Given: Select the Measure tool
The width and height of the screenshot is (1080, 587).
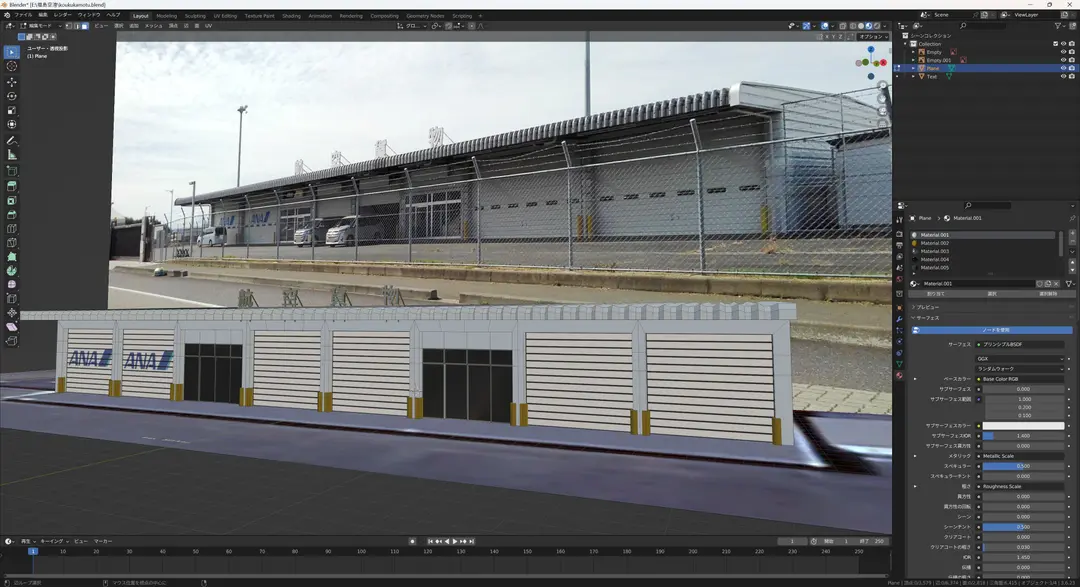Looking at the screenshot, I should (x=12, y=155).
